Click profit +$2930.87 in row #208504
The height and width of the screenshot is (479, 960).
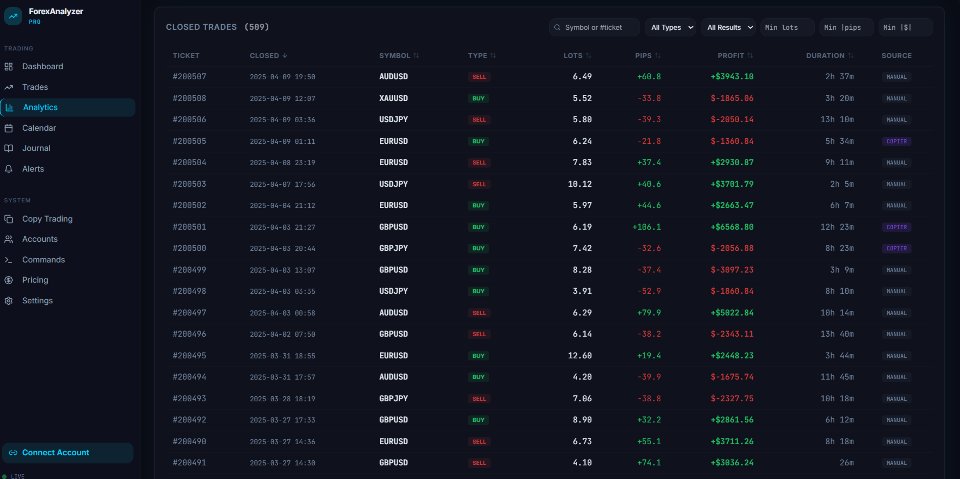click(732, 162)
